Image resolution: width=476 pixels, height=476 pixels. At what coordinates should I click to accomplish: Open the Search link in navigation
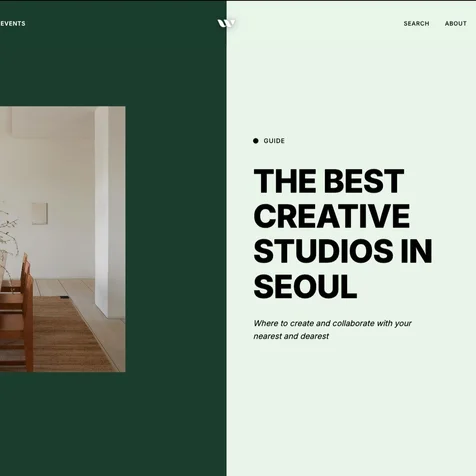[x=416, y=24]
